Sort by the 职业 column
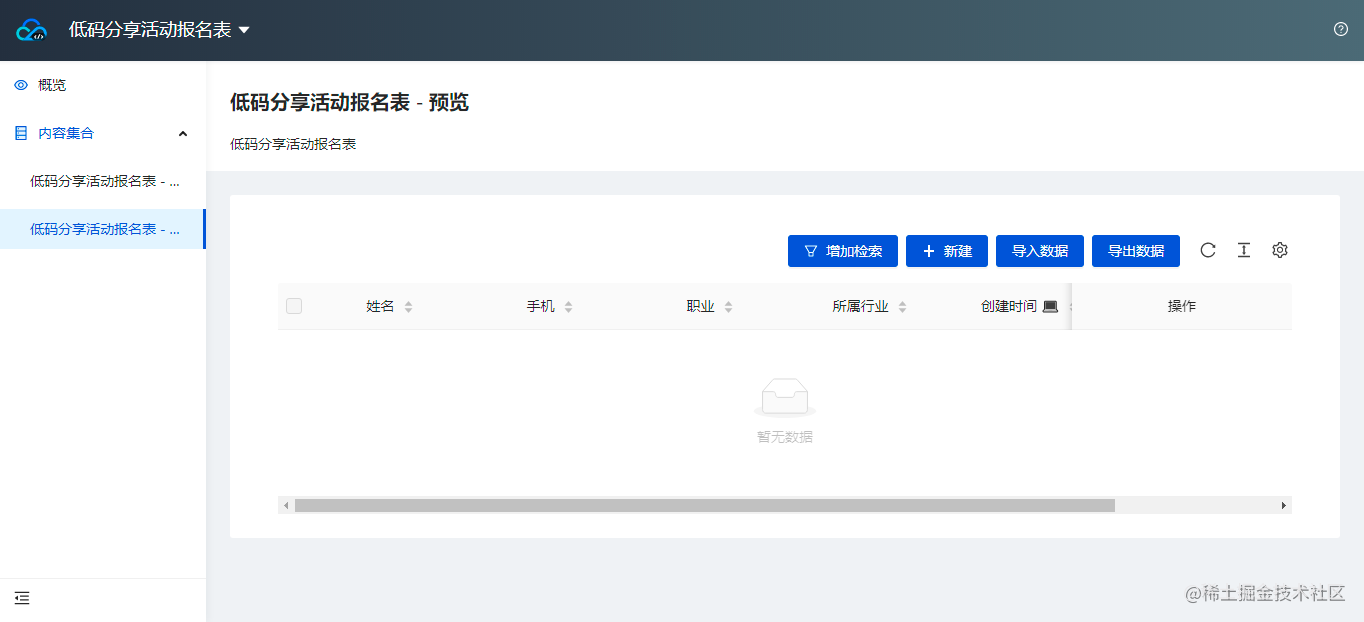Image resolution: width=1364 pixels, height=622 pixels. 728,307
